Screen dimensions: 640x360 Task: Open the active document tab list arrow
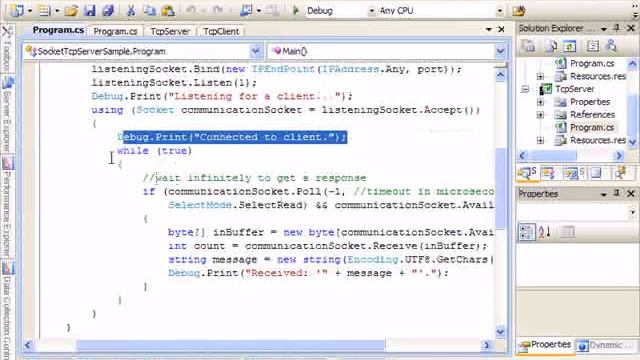tap(489, 29)
